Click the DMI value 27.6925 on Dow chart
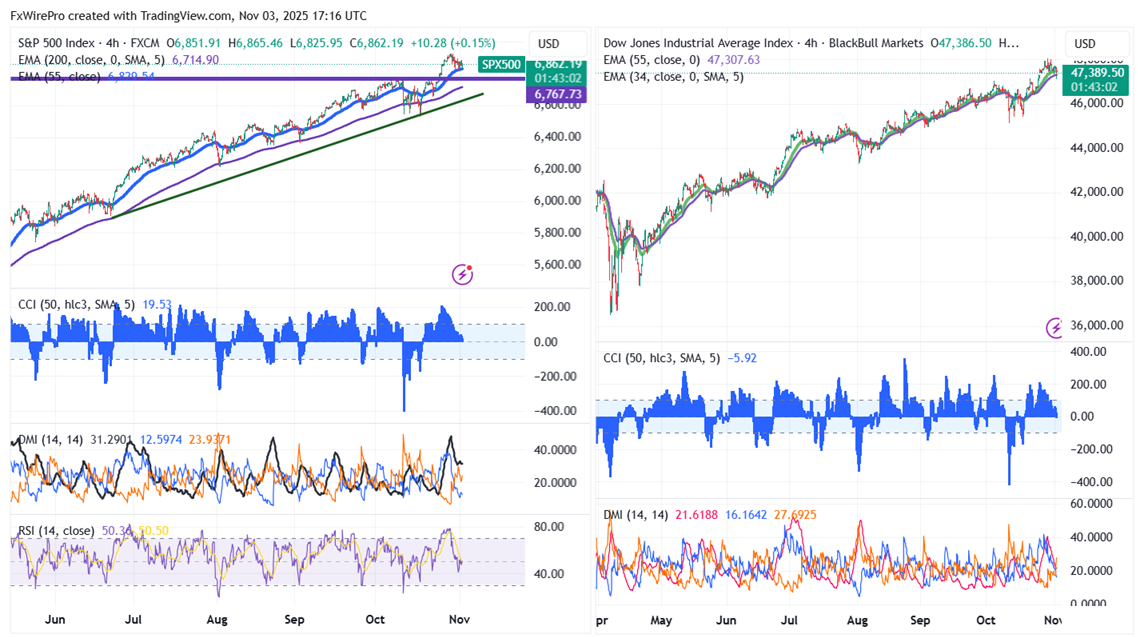The width and height of the screenshot is (1138, 637). click(795, 514)
